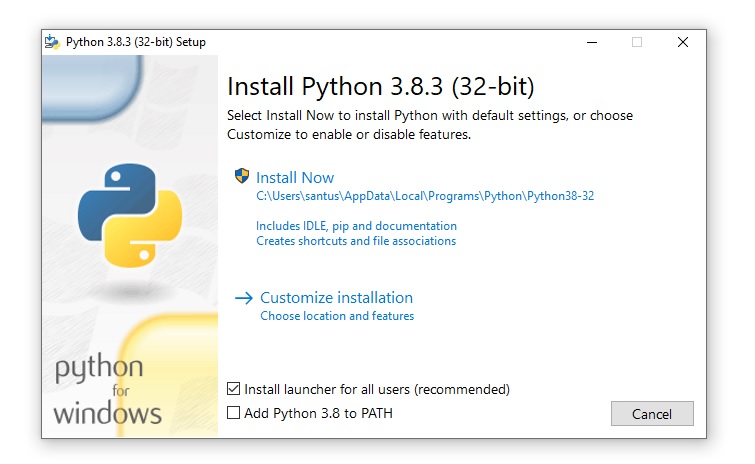Click 'Select Install Now to install Python' description text
Screen dimensions: 755x464
(x=430, y=125)
